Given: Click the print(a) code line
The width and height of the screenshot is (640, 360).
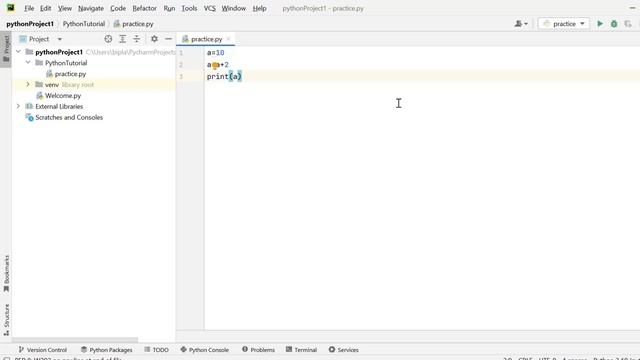Looking at the screenshot, I should [224, 76].
